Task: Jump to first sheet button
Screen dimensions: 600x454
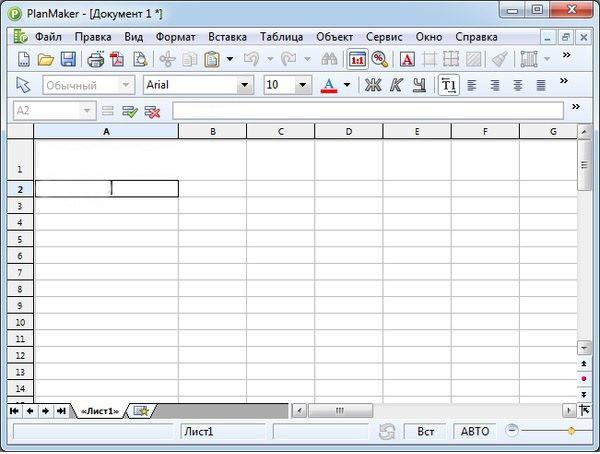Action: (x=14, y=411)
